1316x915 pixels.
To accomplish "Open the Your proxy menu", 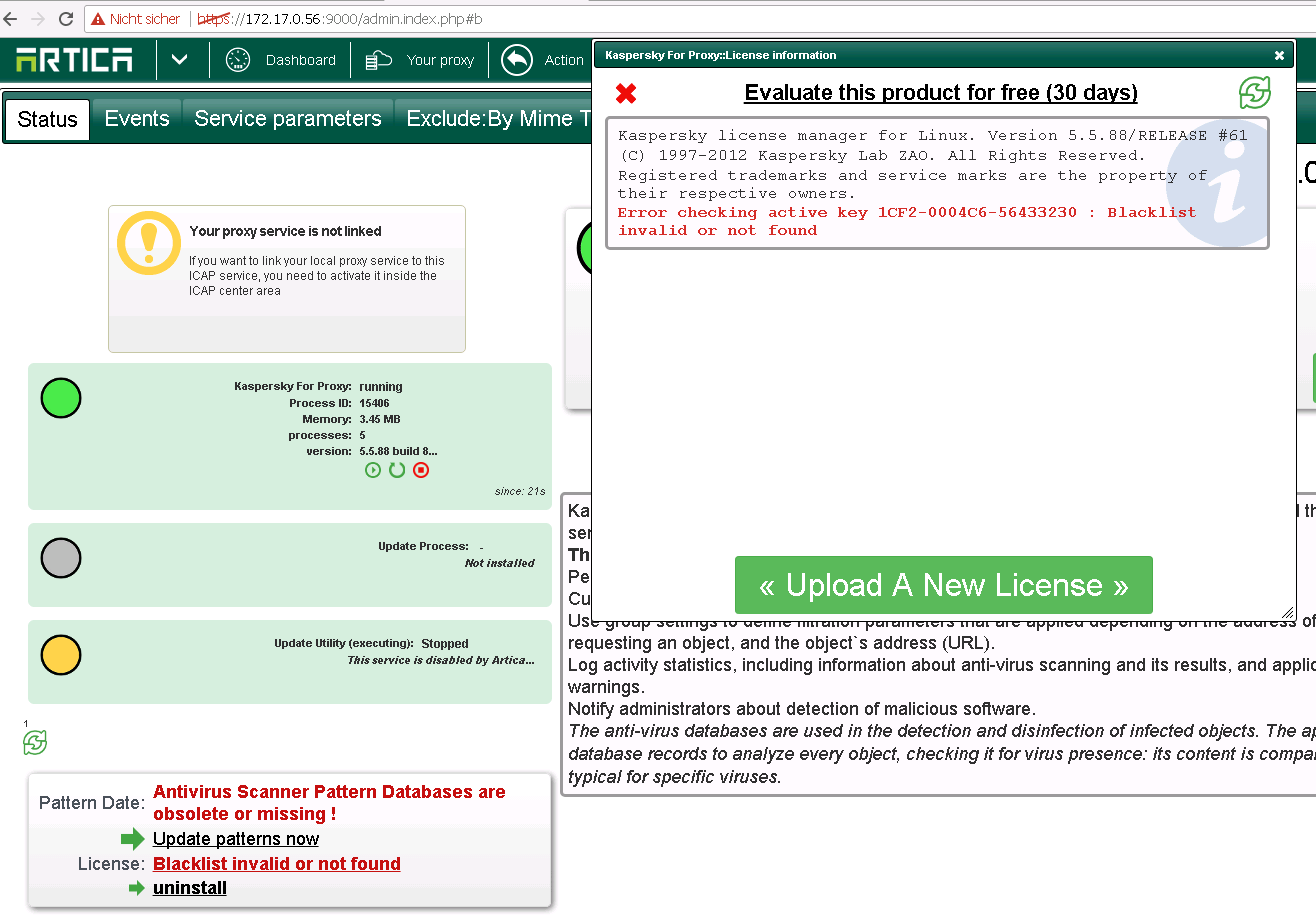I will pyautogui.click(x=440, y=60).
